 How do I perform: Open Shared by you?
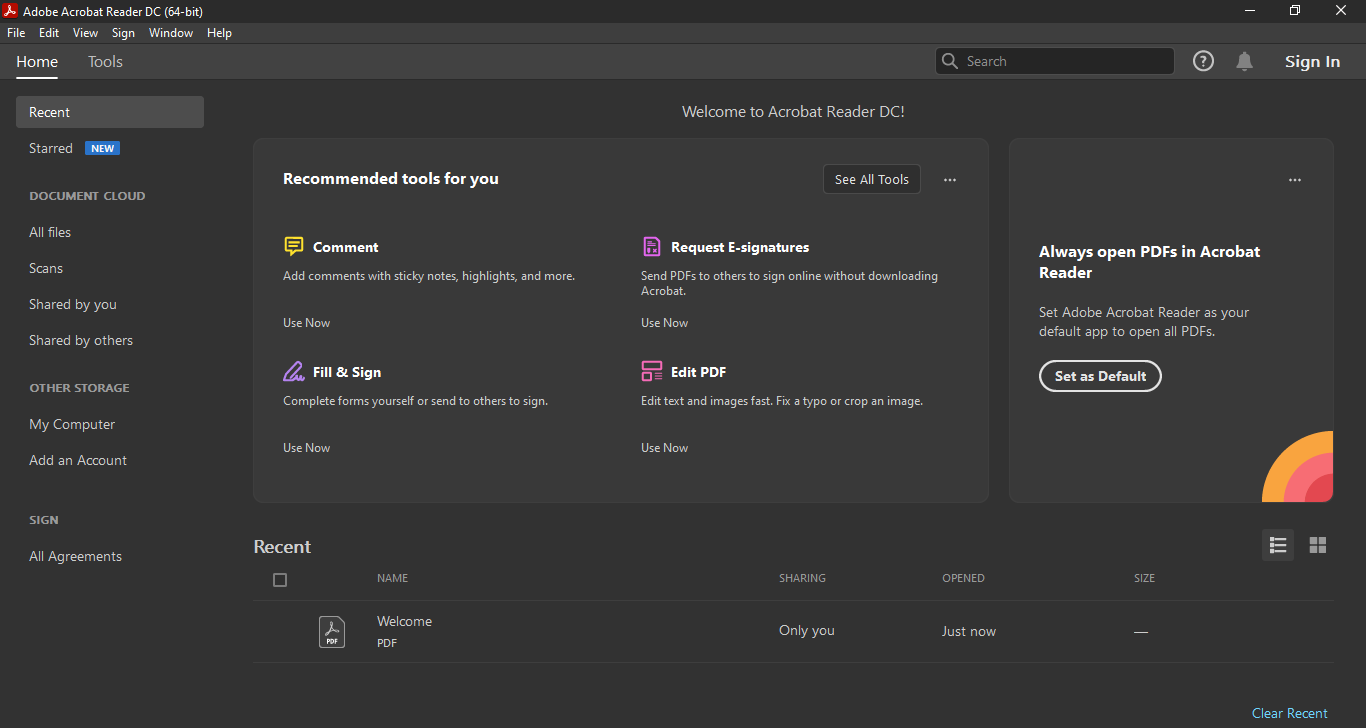tap(73, 304)
